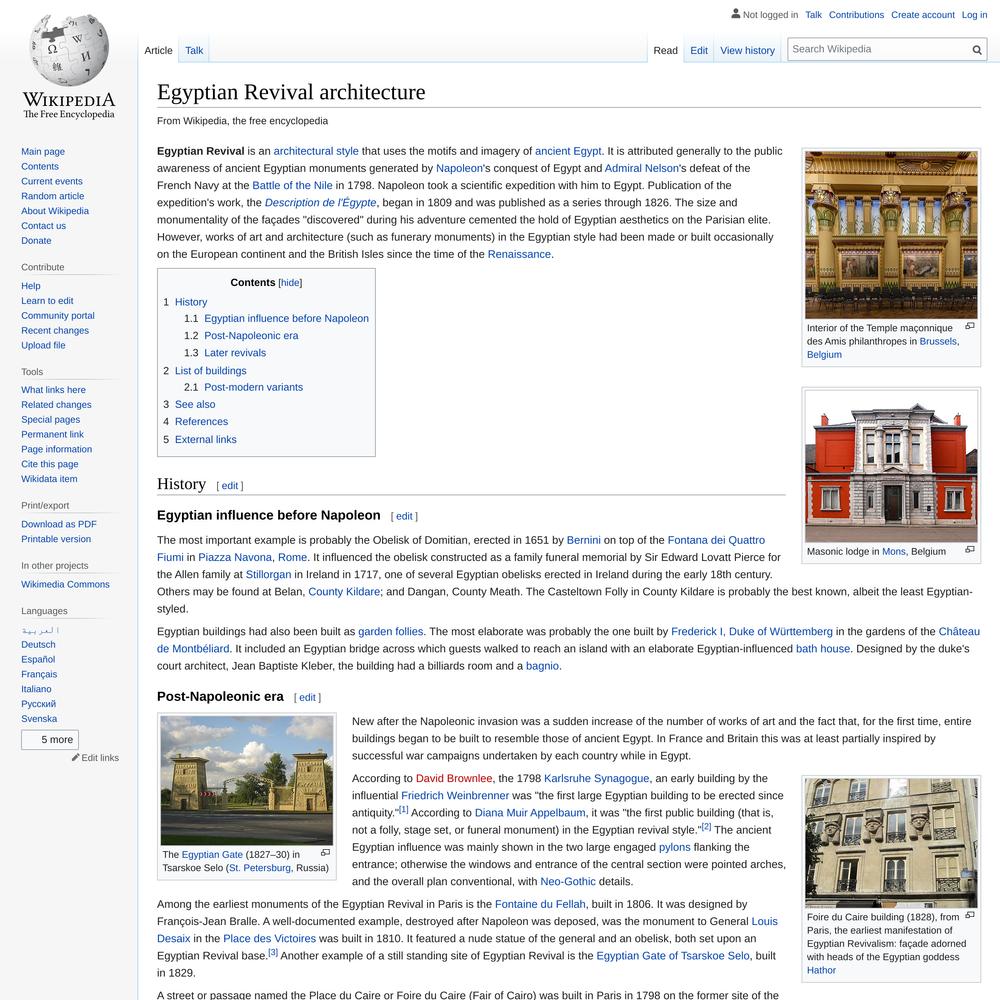Click the enlarge icon for the Foire du Caire caption
1000x1000 pixels.
click(x=969, y=915)
